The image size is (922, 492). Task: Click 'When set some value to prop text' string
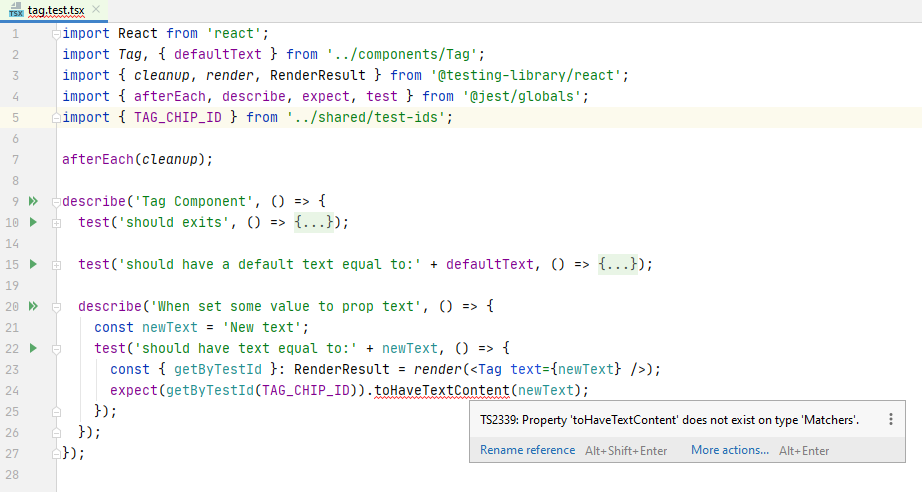point(286,306)
